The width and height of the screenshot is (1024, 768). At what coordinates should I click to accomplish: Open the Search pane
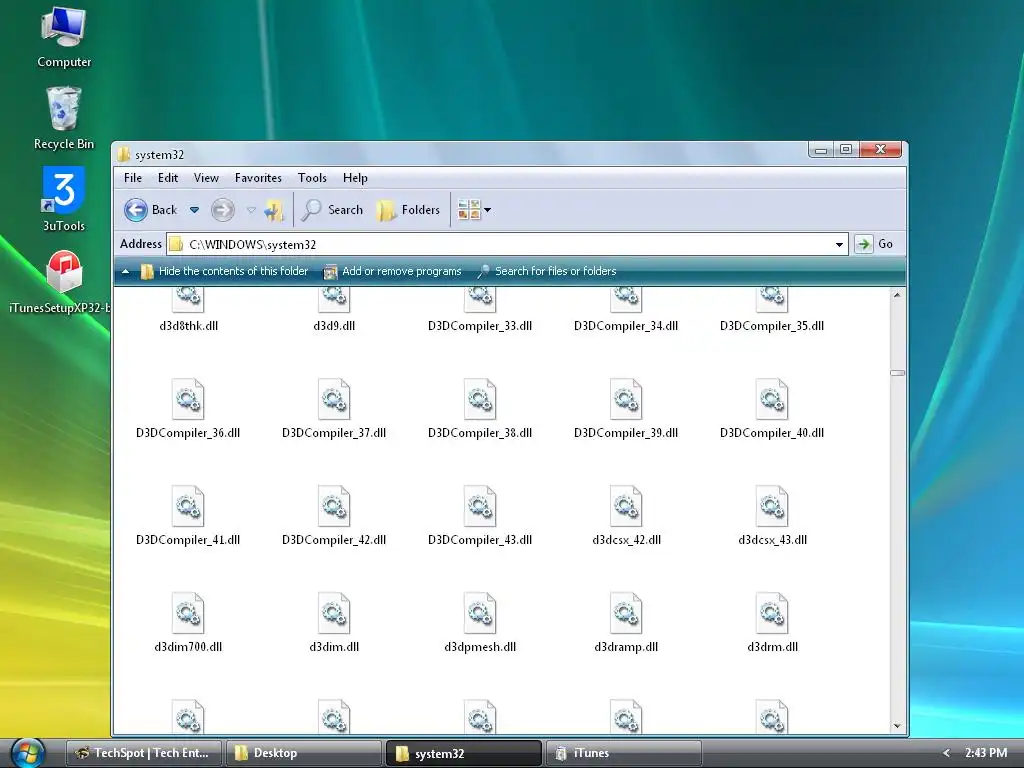point(332,210)
